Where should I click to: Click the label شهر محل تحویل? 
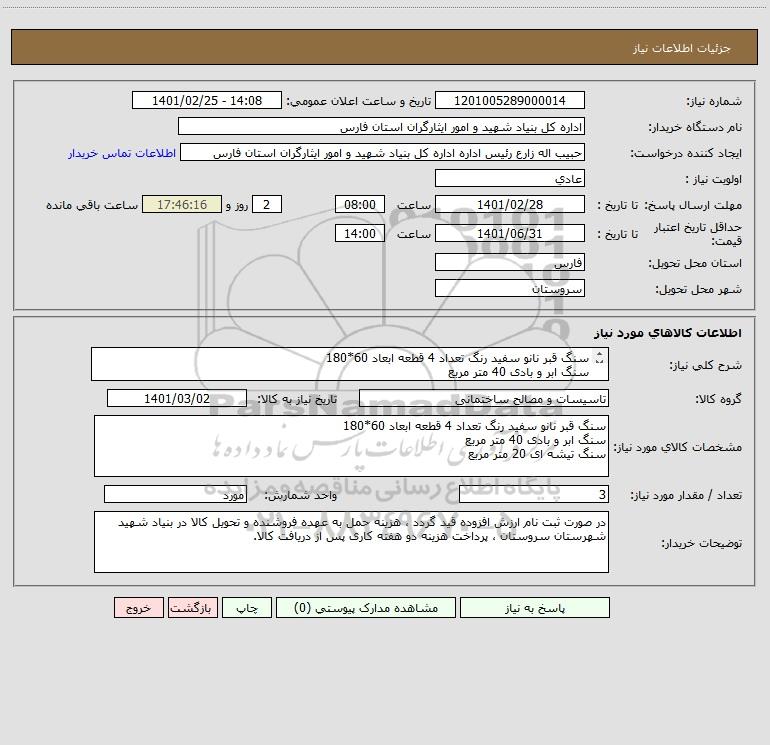click(698, 289)
